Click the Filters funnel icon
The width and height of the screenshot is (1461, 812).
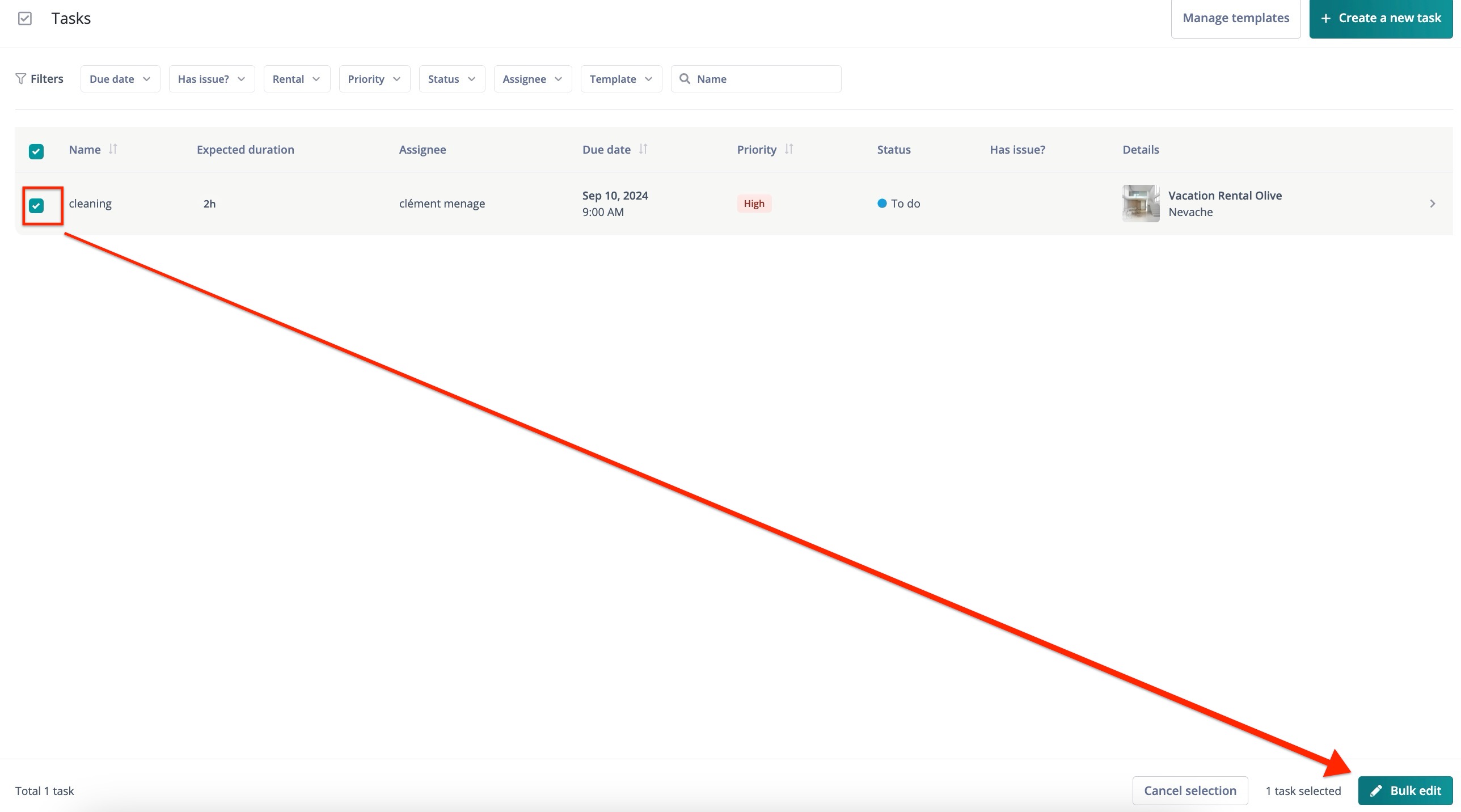[21, 79]
